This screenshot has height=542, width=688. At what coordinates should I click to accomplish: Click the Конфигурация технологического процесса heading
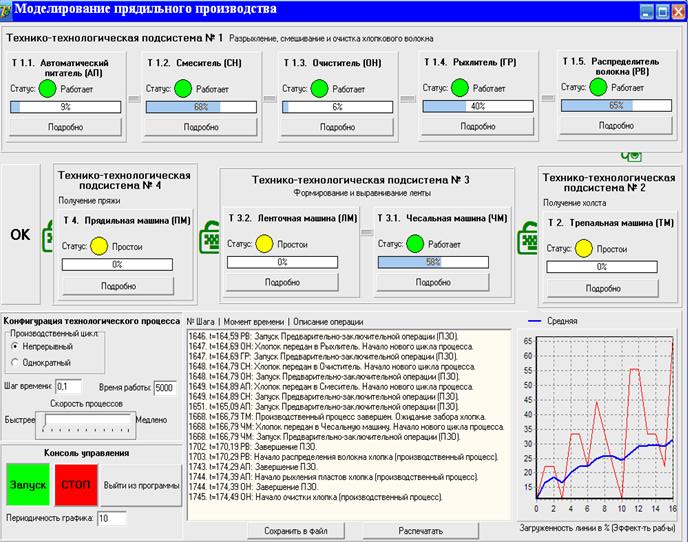tap(92, 321)
